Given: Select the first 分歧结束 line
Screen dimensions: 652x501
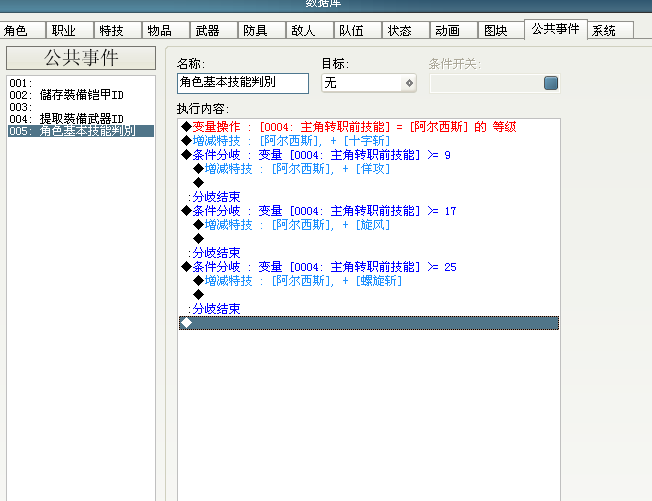Looking at the screenshot, I should coord(368,197).
